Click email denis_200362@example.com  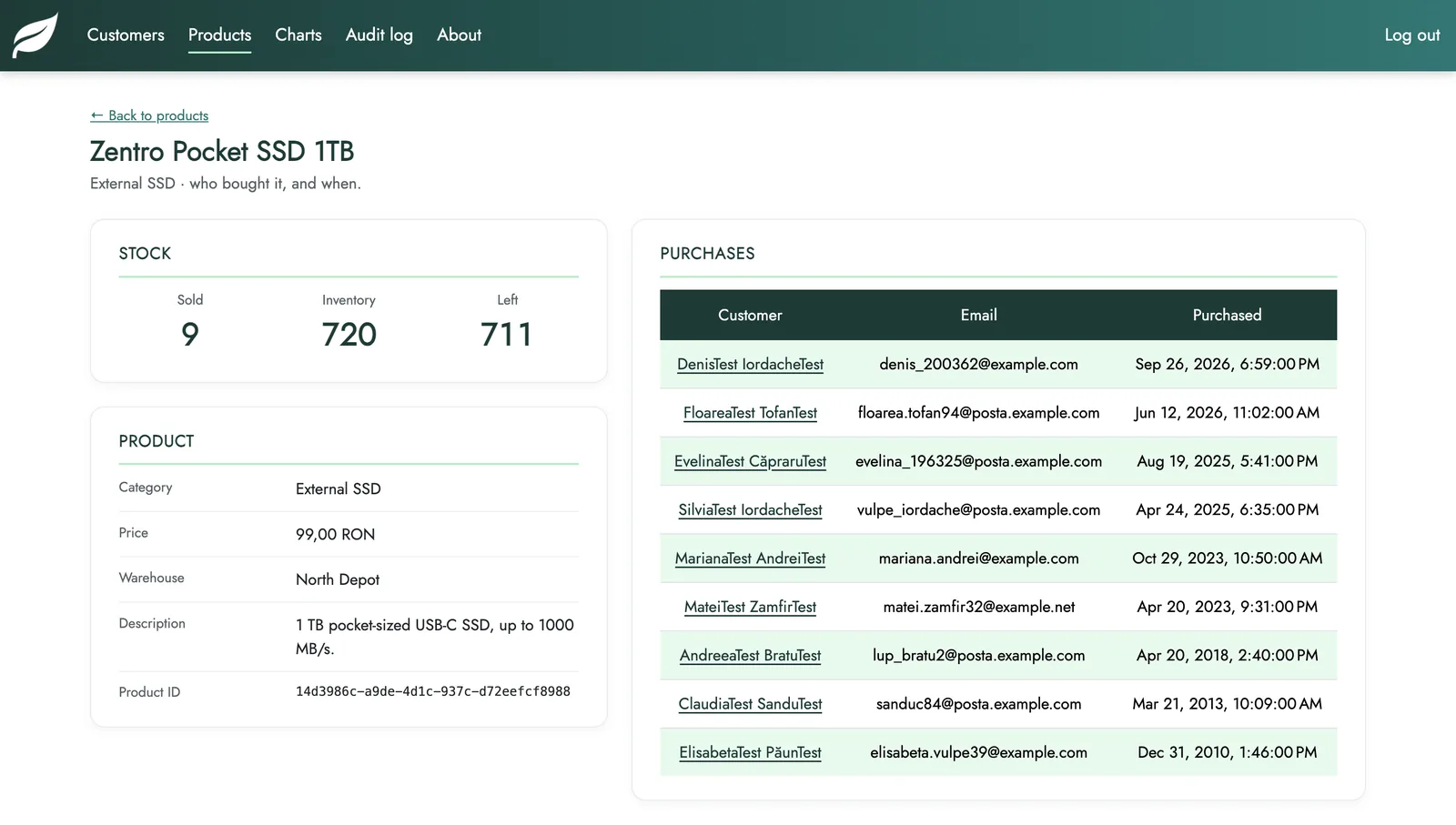click(x=978, y=364)
